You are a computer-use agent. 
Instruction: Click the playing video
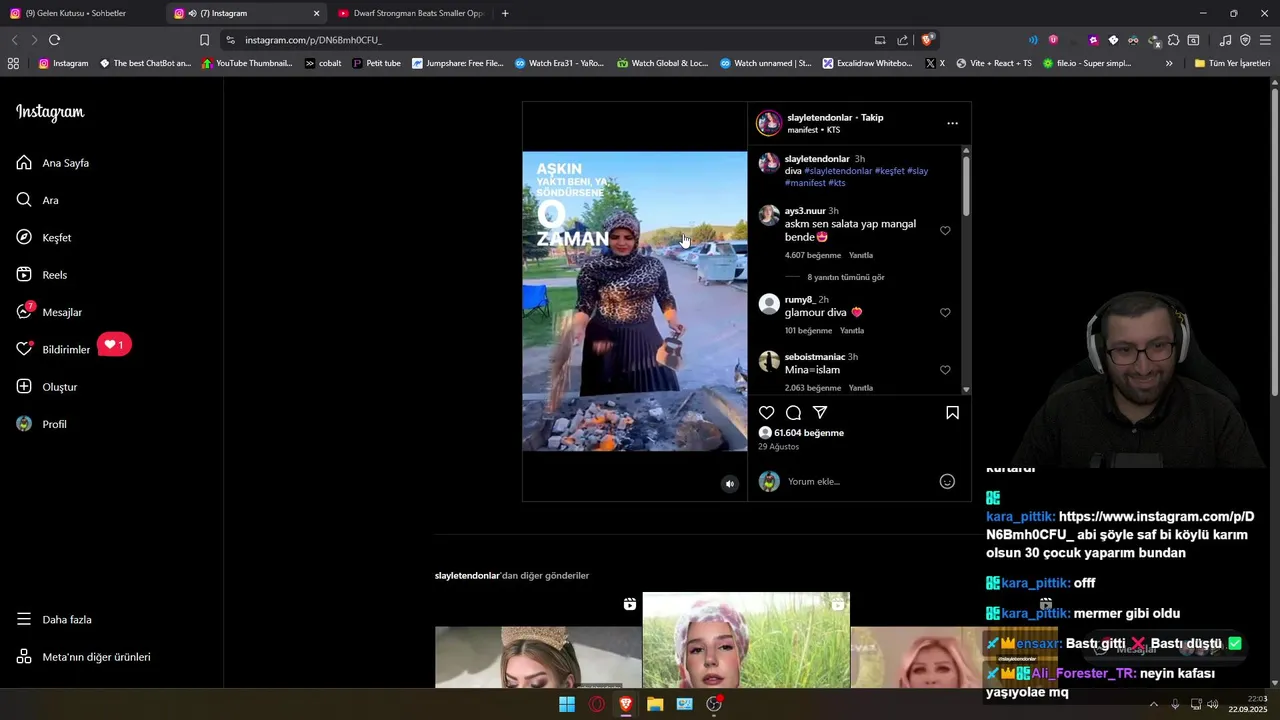[x=635, y=301]
